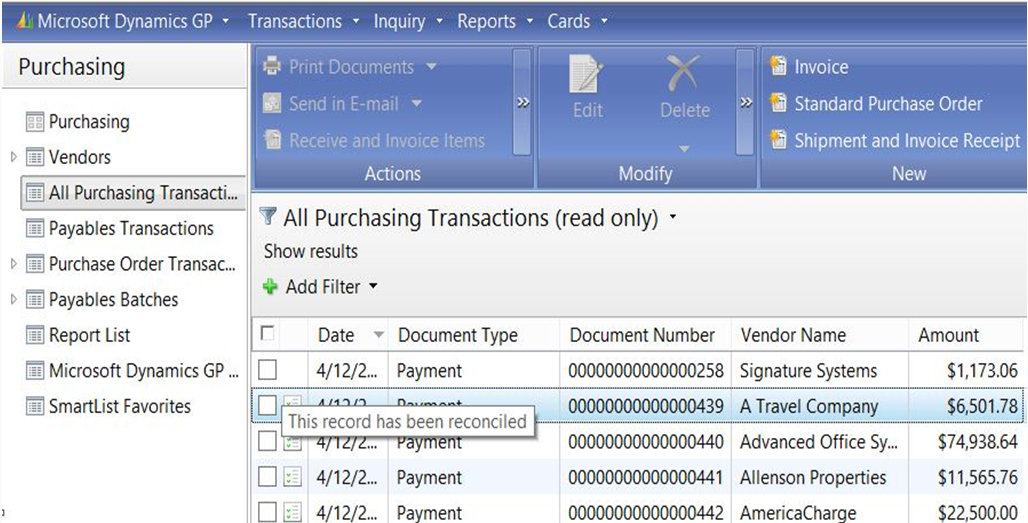Expand the Purchase Order Transactions node
Screen dimensions: 1028x523
[14, 264]
